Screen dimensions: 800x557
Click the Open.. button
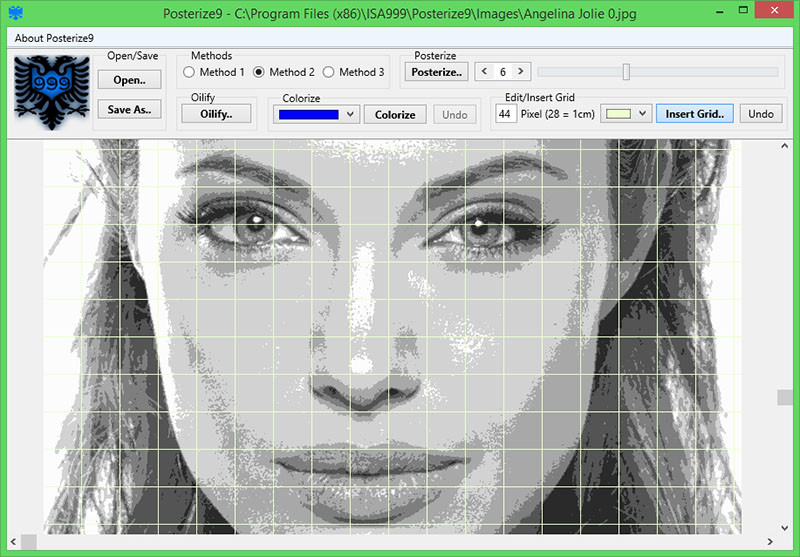(x=130, y=80)
